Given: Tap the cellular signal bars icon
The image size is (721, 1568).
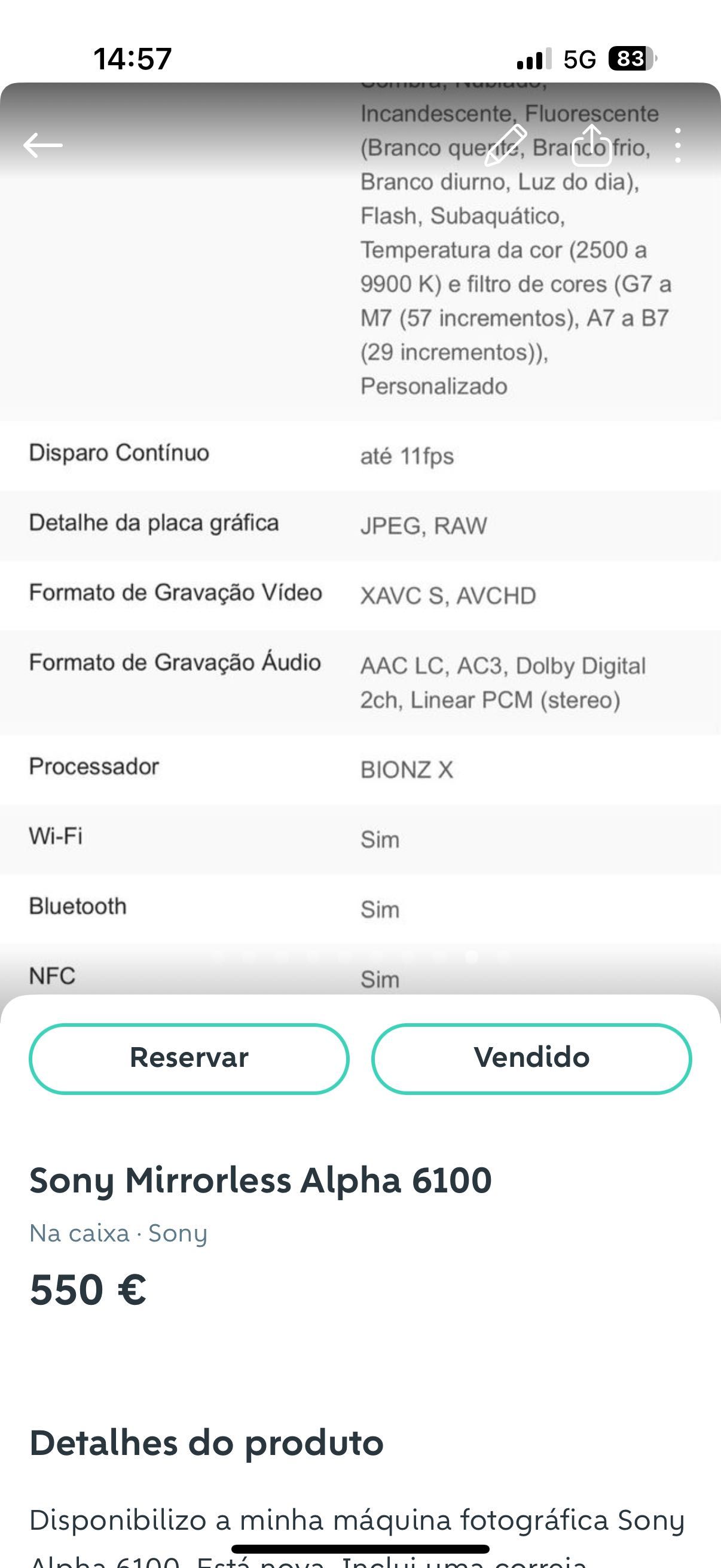Looking at the screenshot, I should pos(534,59).
